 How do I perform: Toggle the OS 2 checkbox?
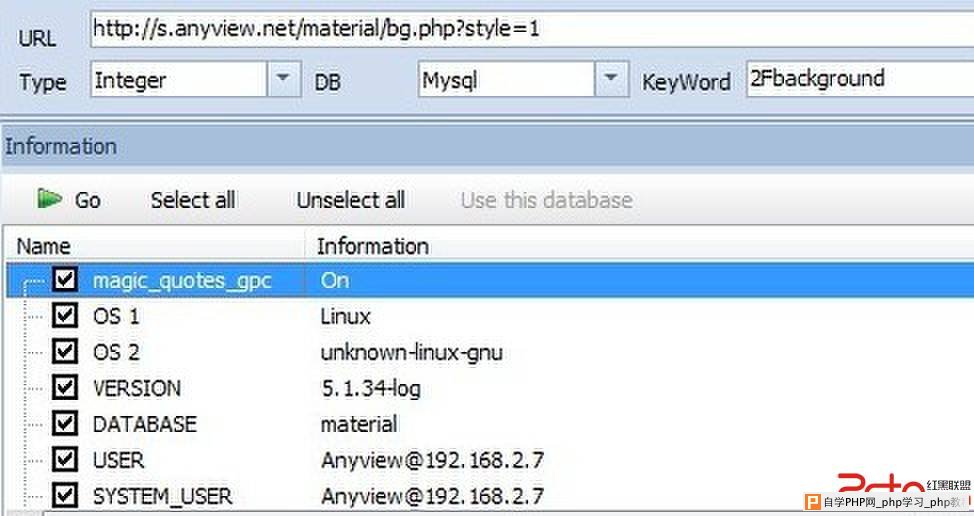pyautogui.click(x=65, y=351)
